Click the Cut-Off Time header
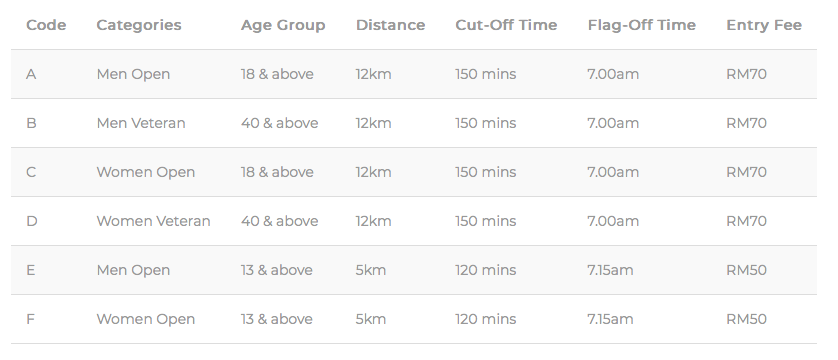Viewport: 838px width, 360px height. (x=506, y=25)
